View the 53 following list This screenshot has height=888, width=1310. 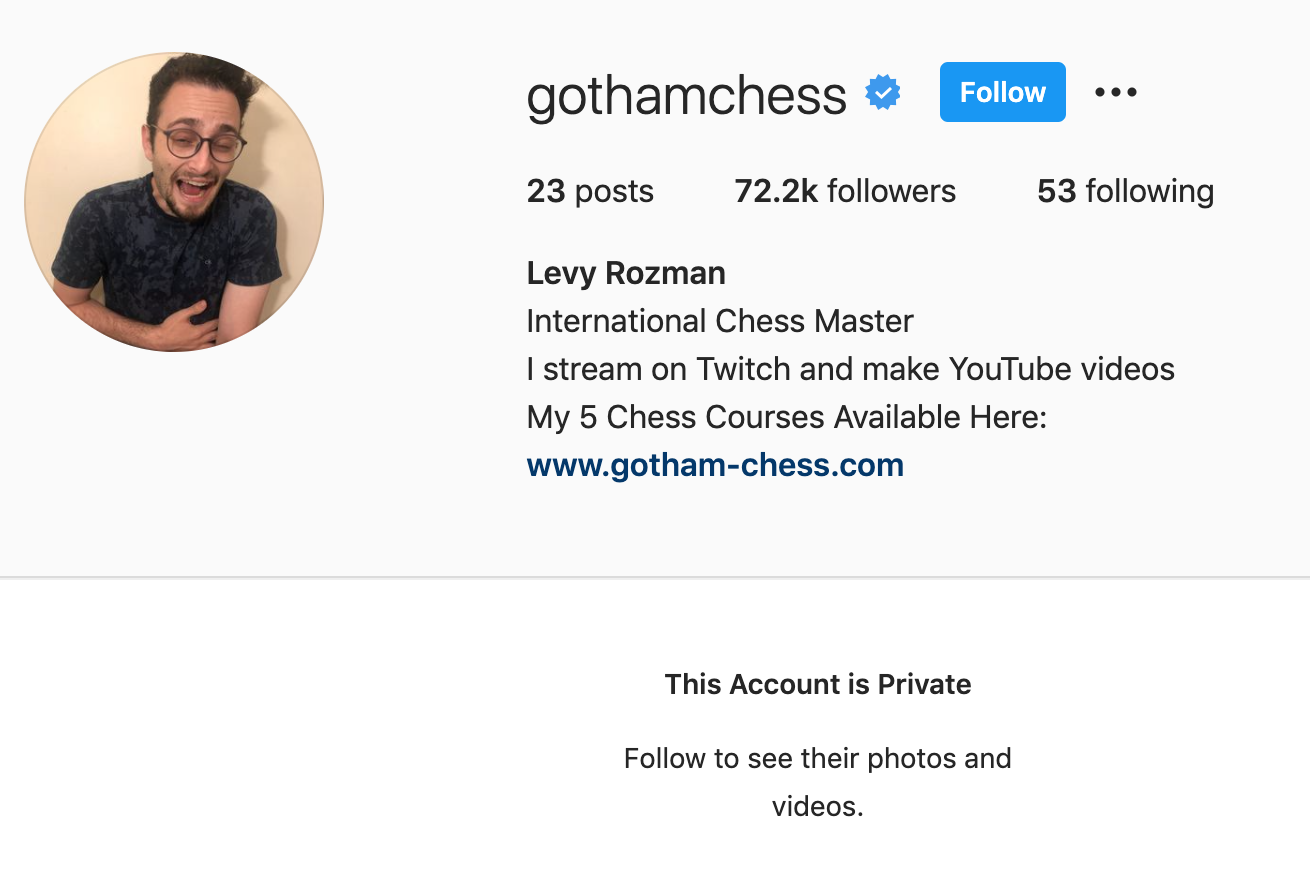pos(1125,191)
